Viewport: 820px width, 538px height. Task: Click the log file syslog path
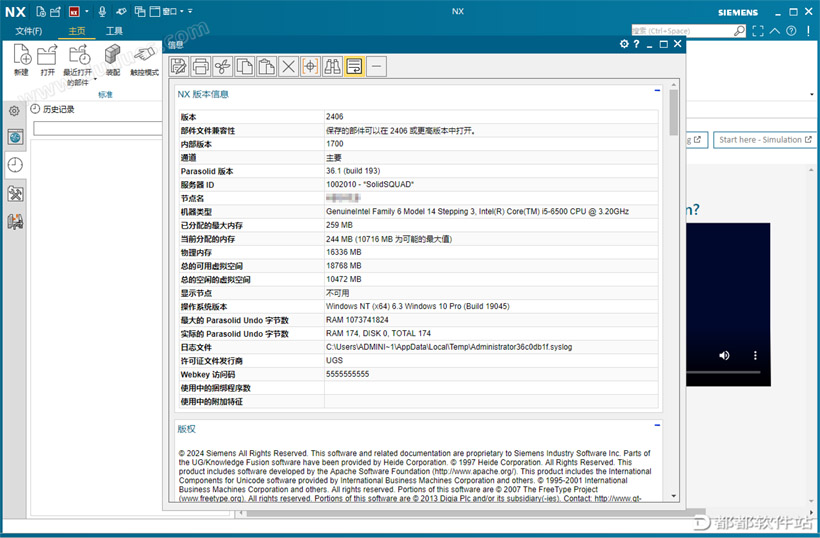click(x=449, y=347)
